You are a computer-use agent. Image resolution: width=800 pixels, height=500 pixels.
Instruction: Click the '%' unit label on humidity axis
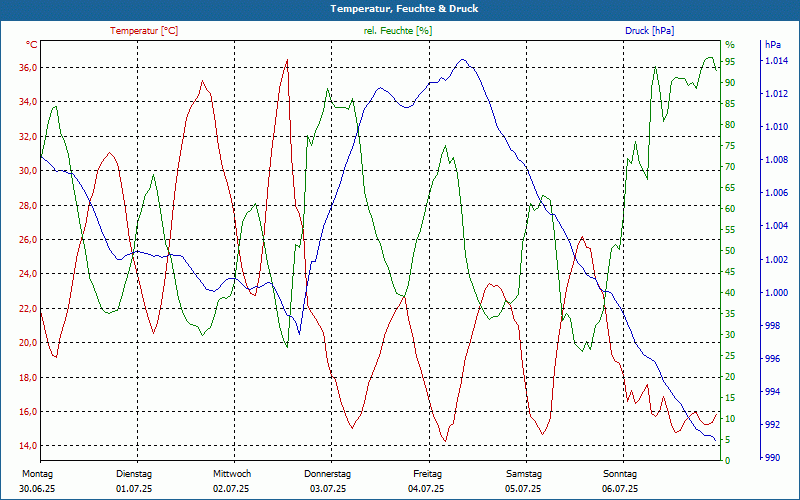[730, 44]
